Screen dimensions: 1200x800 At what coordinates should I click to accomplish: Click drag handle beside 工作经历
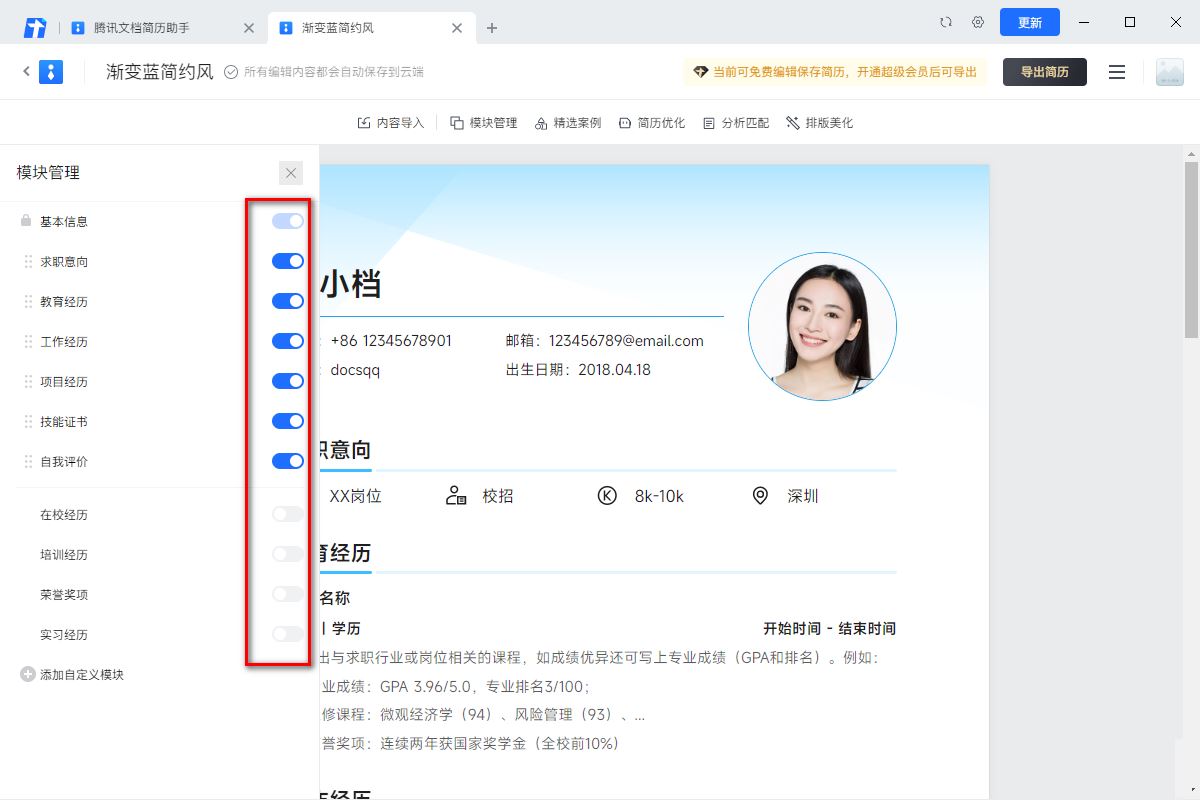[28, 341]
